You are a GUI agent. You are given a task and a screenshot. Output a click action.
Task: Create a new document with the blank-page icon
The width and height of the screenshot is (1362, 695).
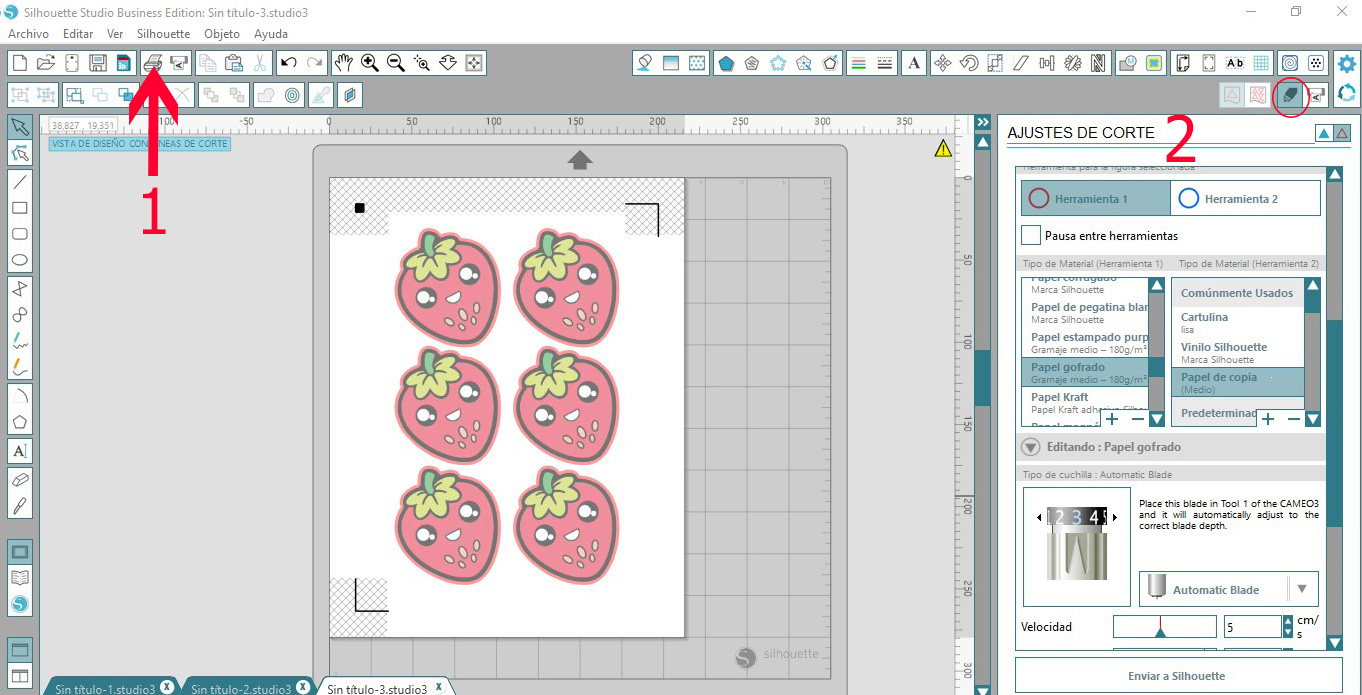19,63
